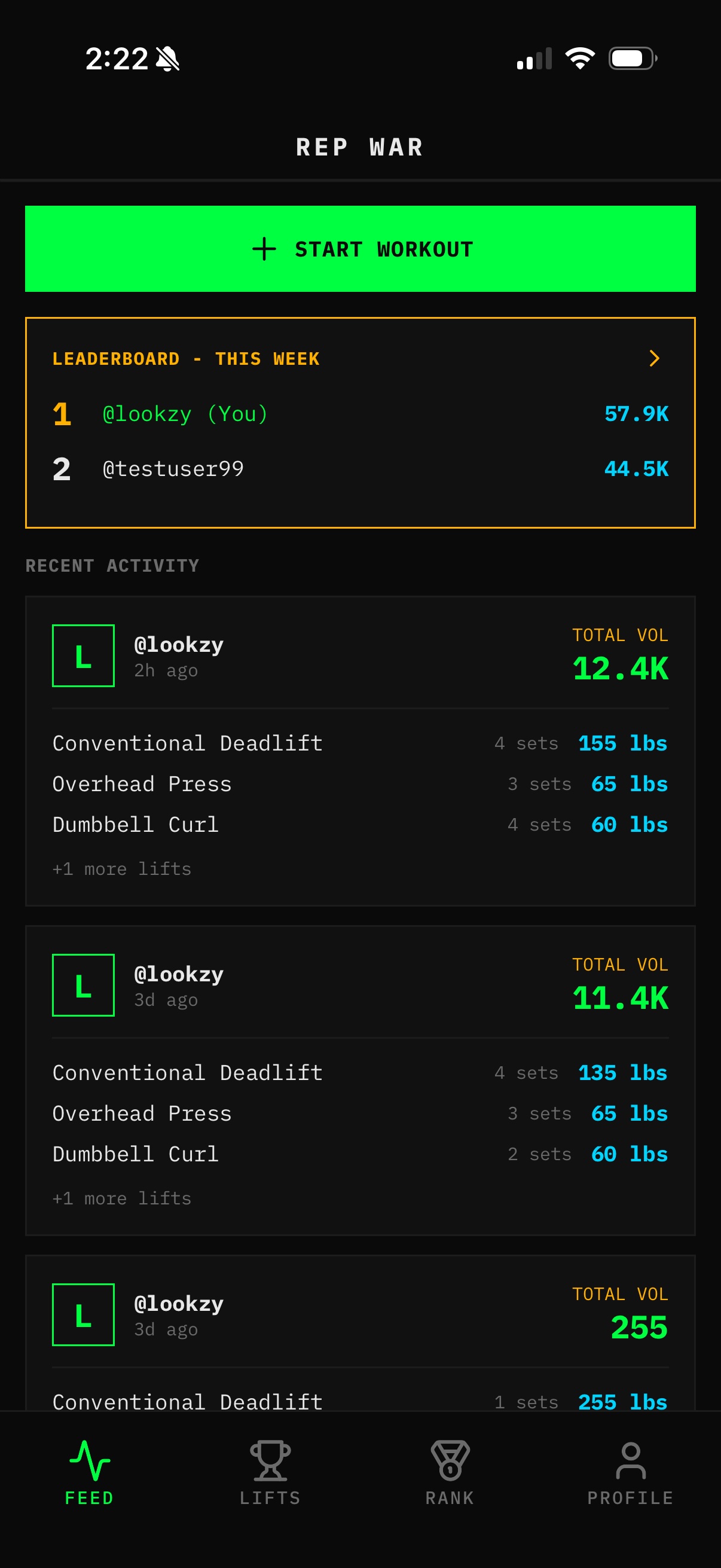Click the @lookzy avatar on the 2h ago workout
The width and height of the screenshot is (721, 1568).
[83, 656]
